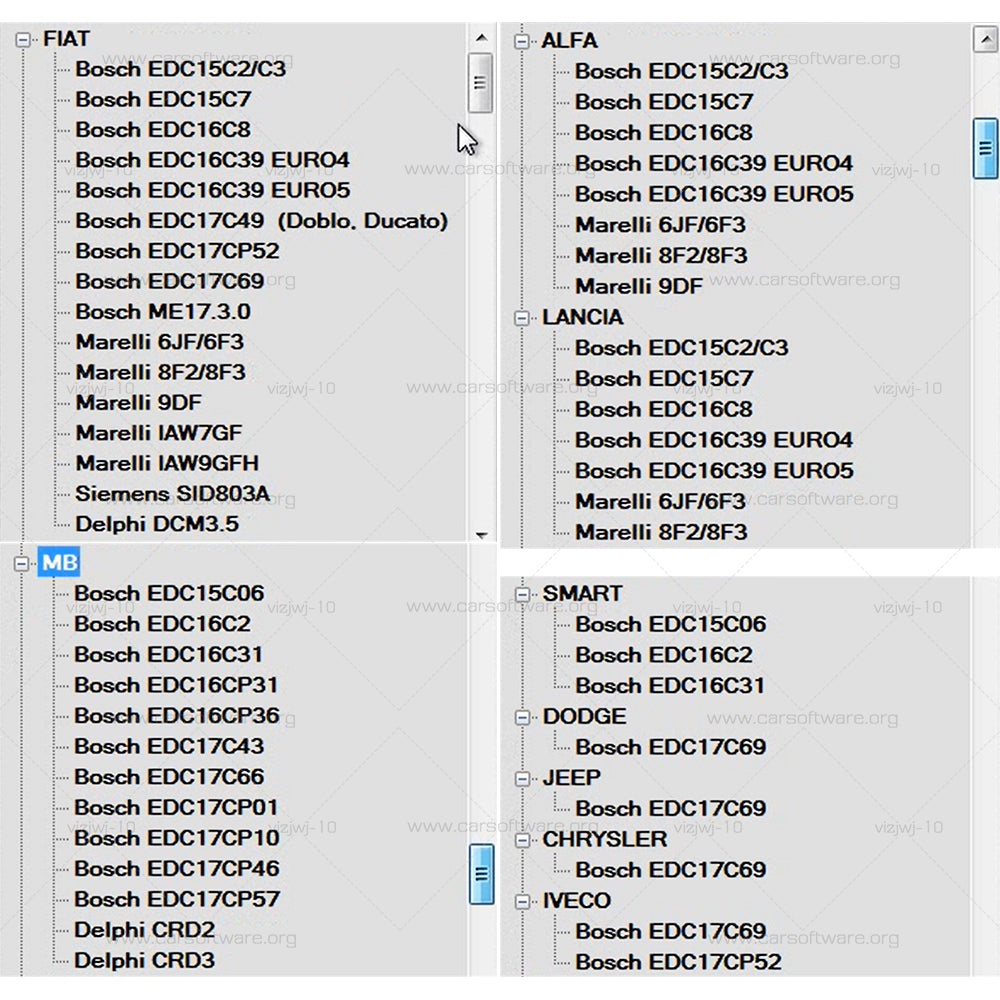Select Bosch EDC17CP46 under MB
The image size is (1000, 1000).
(x=177, y=869)
